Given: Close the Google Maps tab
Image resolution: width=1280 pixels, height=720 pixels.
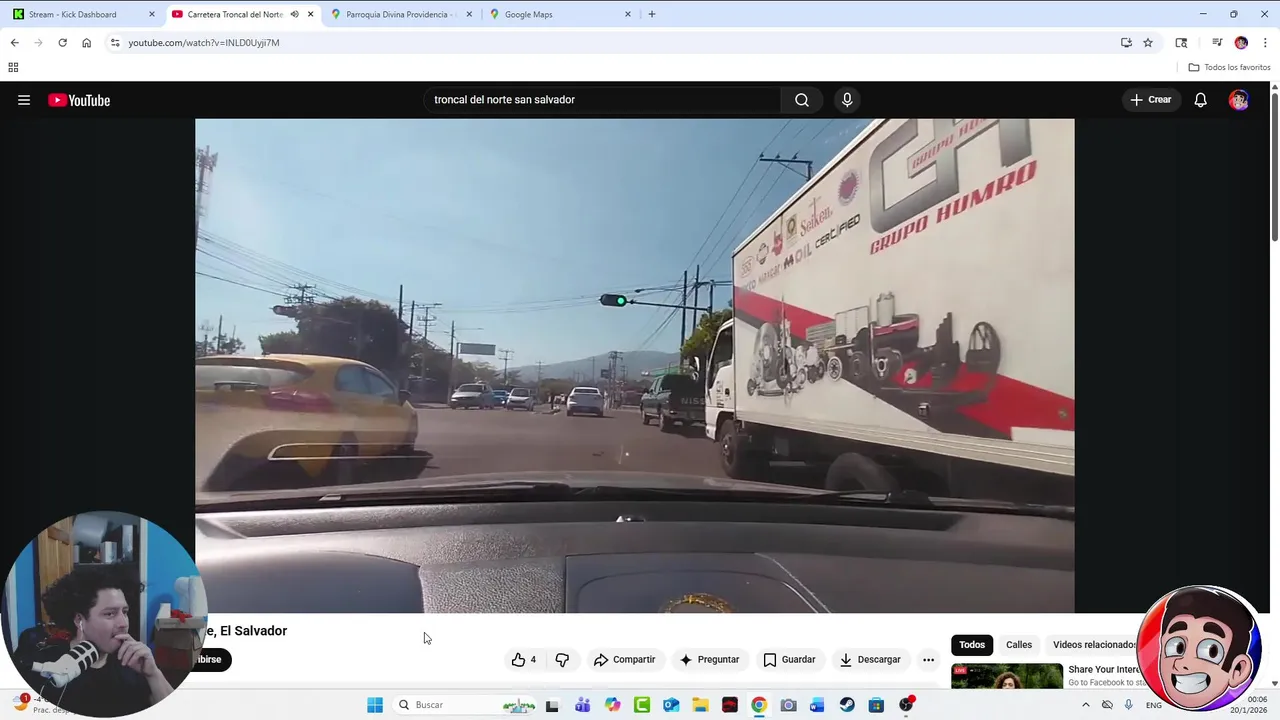Looking at the screenshot, I should click(x=628, y=14).
